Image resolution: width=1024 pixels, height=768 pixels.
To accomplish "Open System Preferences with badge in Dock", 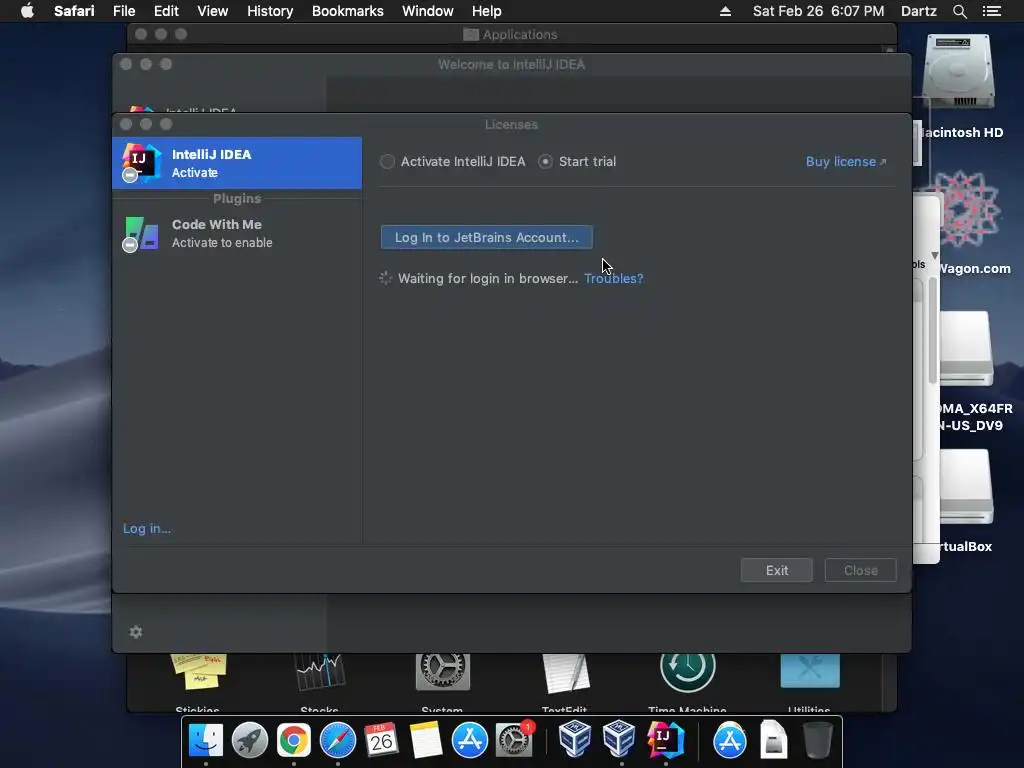I will (515, 740).
